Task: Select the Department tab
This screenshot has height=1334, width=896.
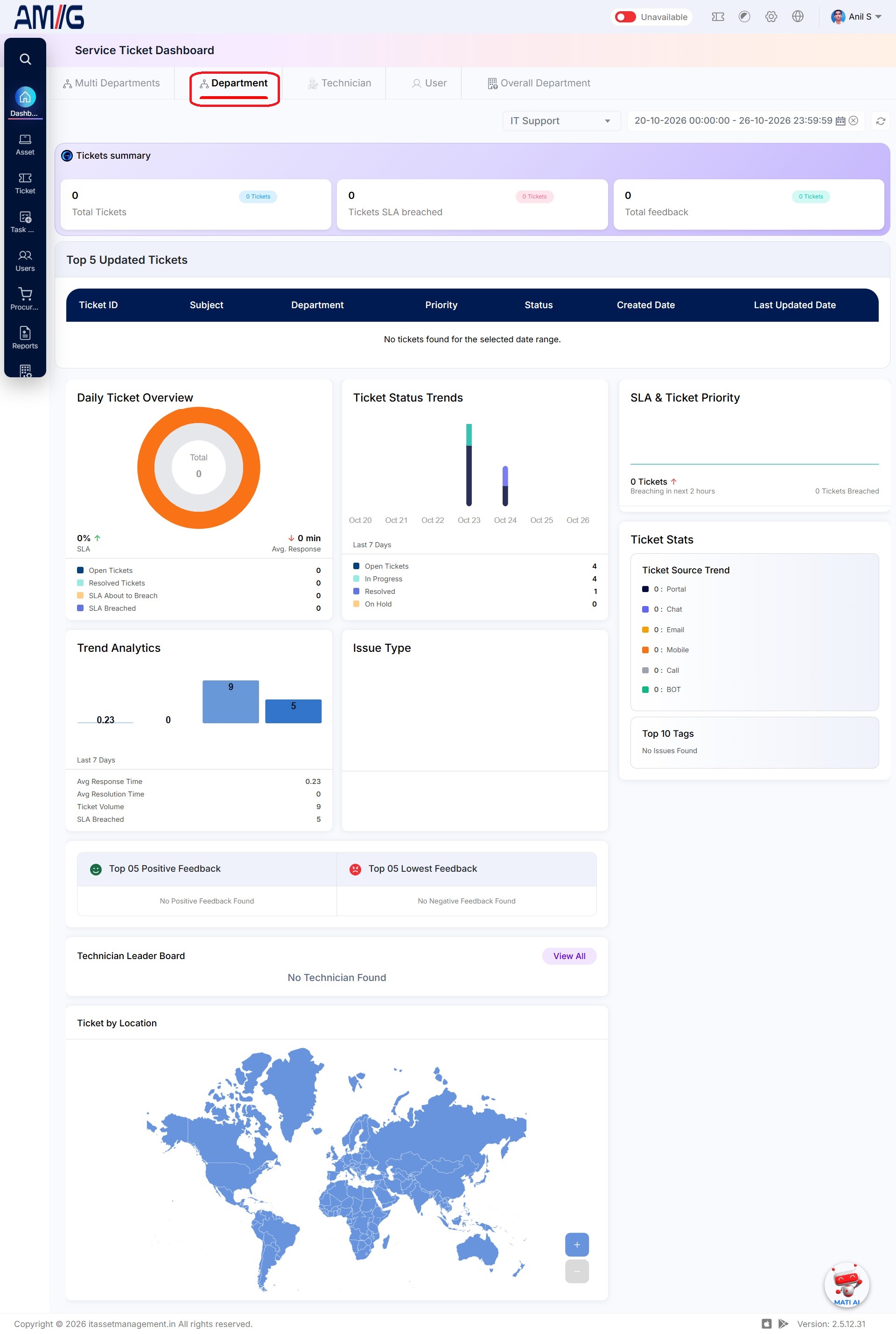Action: click(234, 83)
